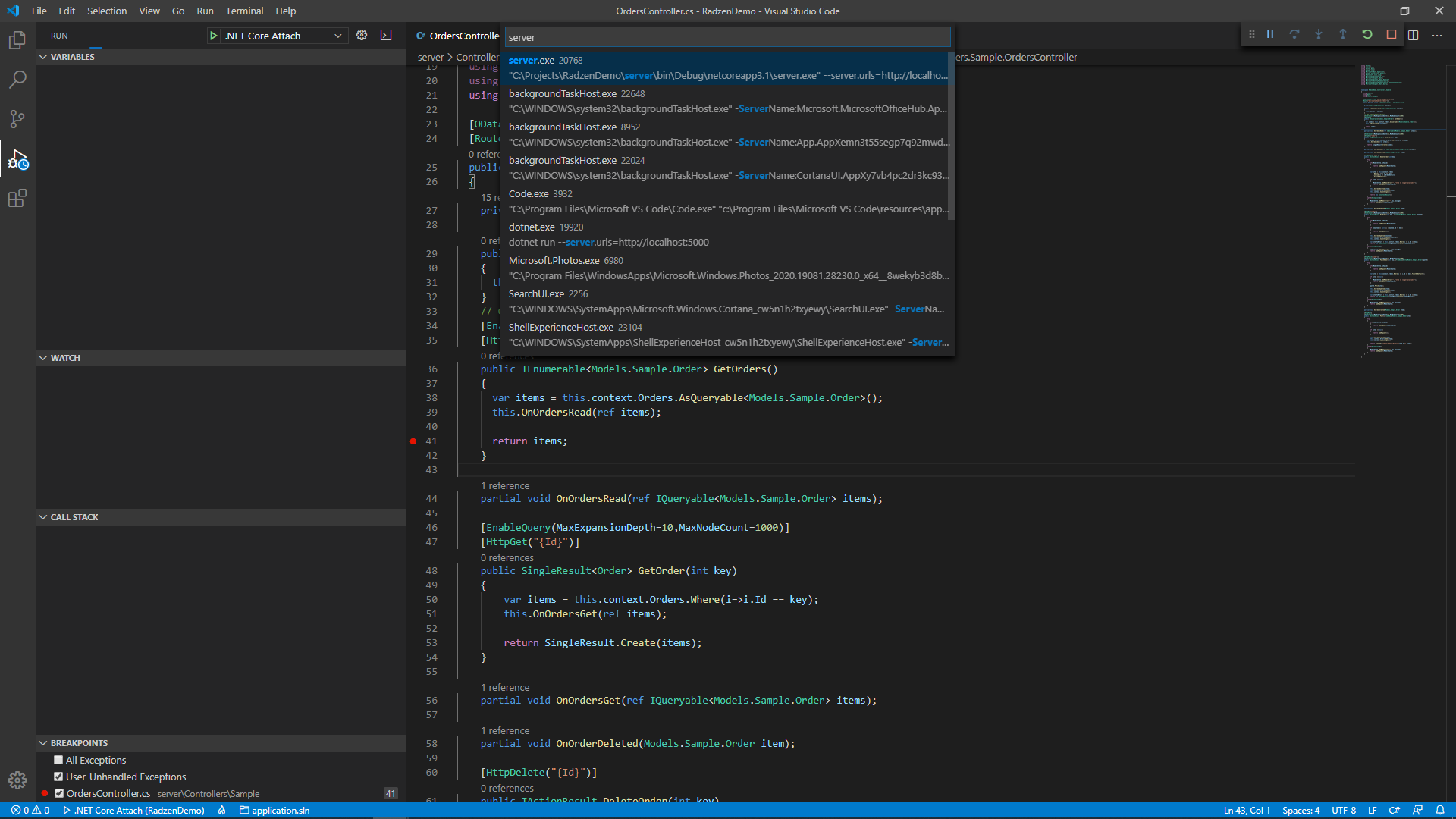Open the feedback icon in status bar
The image size is (1456, 819).
[x=1417, y=811]
